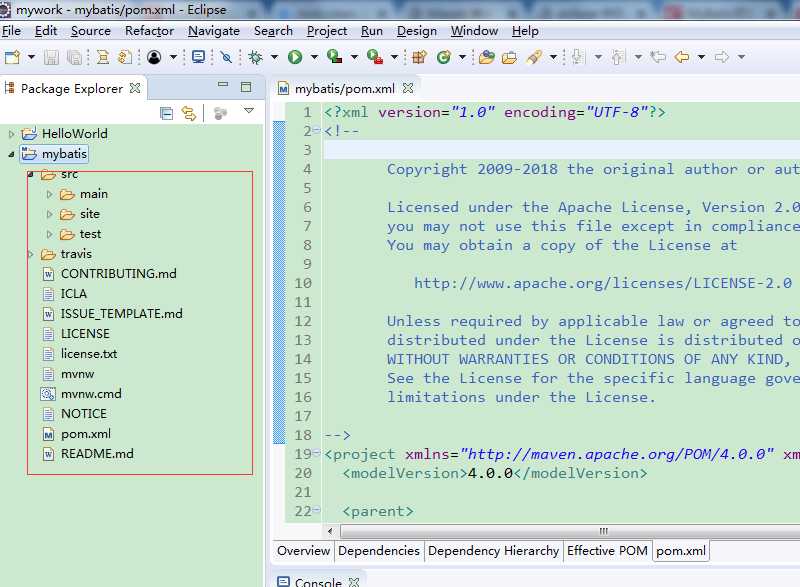Switch to the Overview tab
Image resolution: width=800 pixels, height=587 pixels.
pyautogui.click(x=304, y=551)
